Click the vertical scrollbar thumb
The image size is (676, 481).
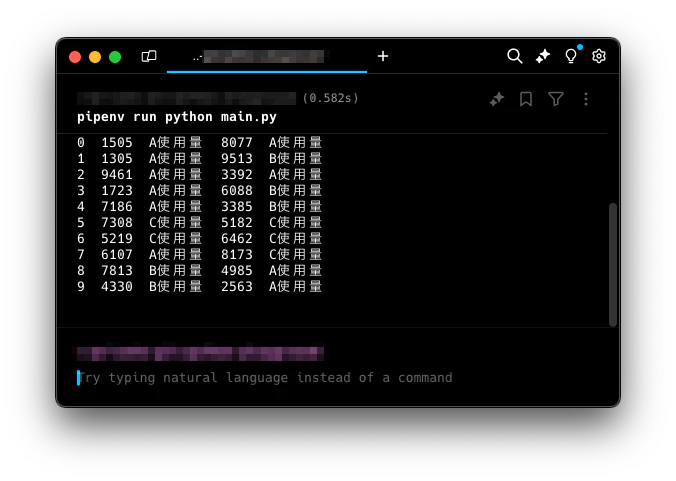(613, 265)
